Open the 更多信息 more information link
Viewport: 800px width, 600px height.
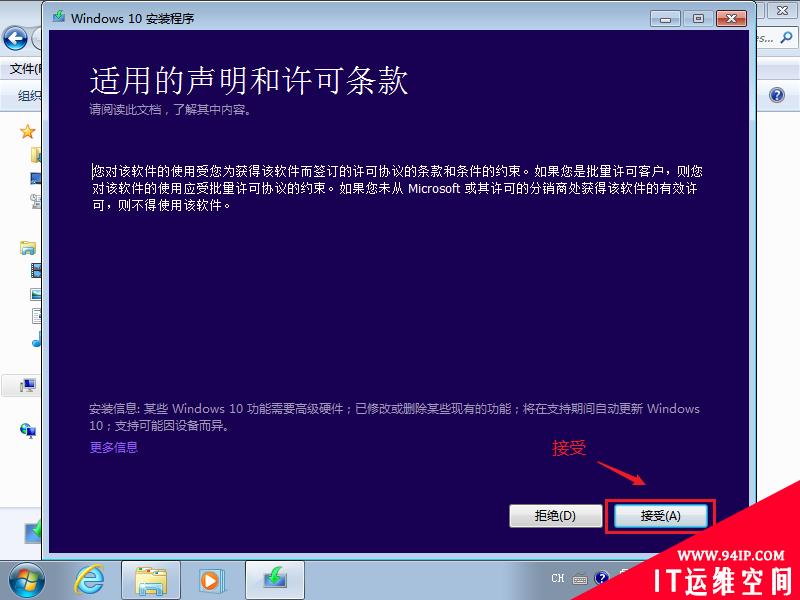click(113, 447)
